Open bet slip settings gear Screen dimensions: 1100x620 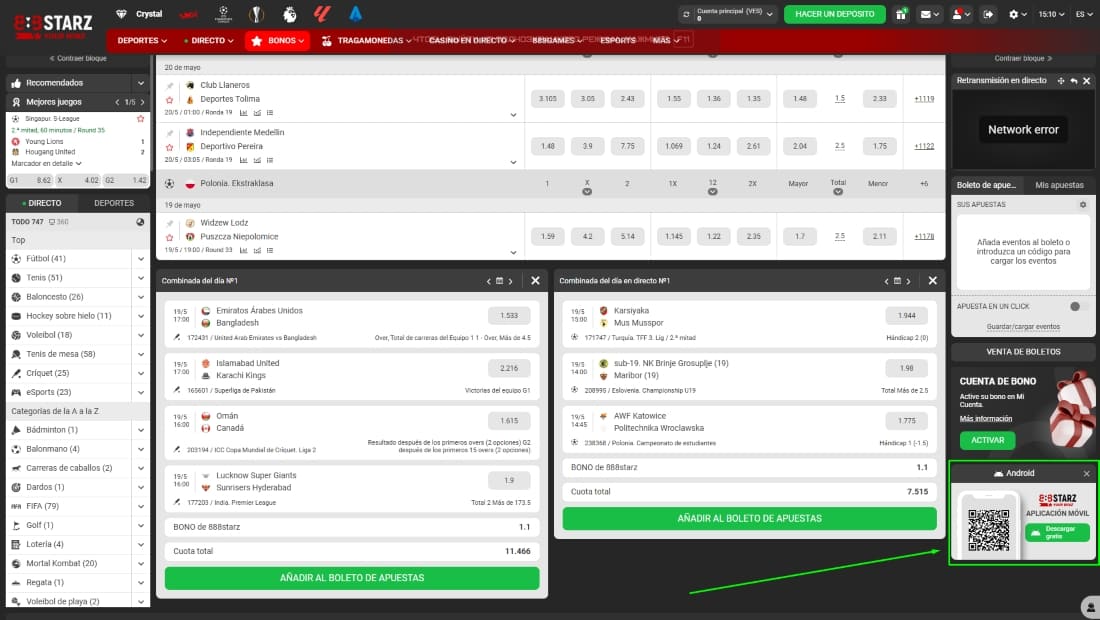[1082, 205]
